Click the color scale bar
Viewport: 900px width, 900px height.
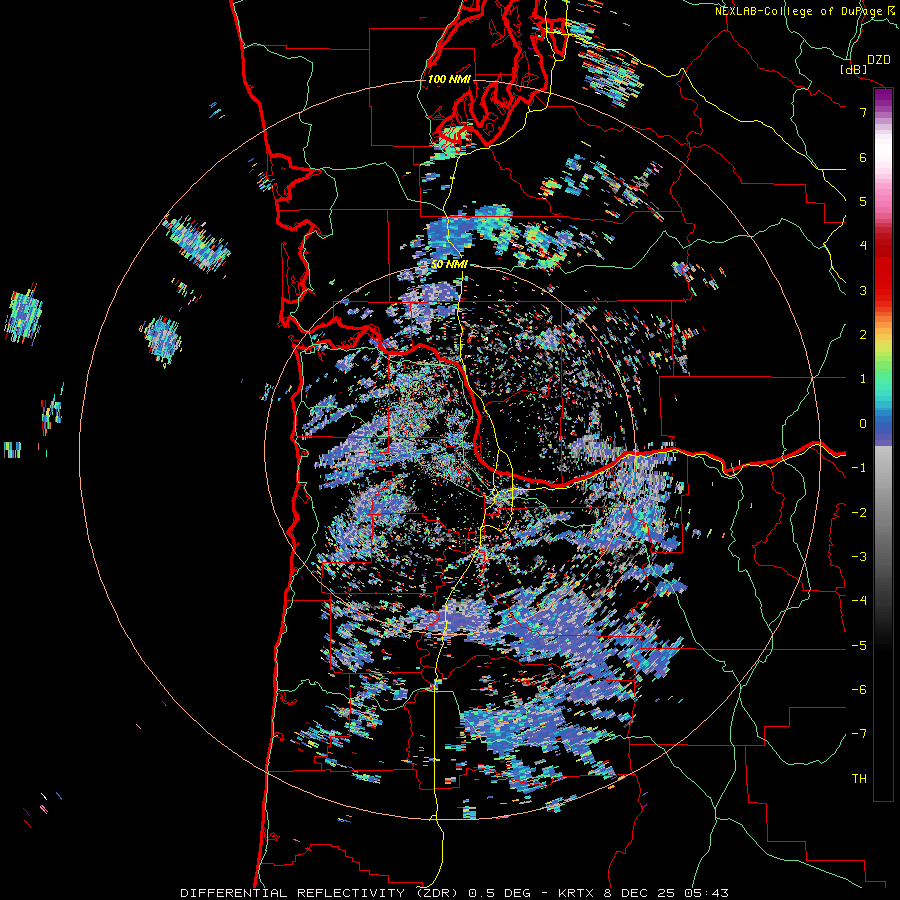coord(883,444)
